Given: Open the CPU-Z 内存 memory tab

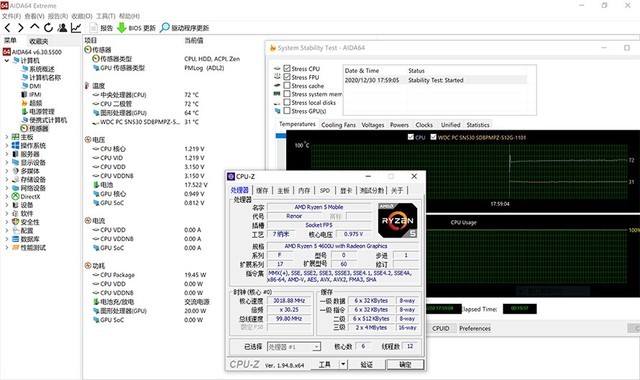Looking at the screenshot, I should [x=304, y=191].
